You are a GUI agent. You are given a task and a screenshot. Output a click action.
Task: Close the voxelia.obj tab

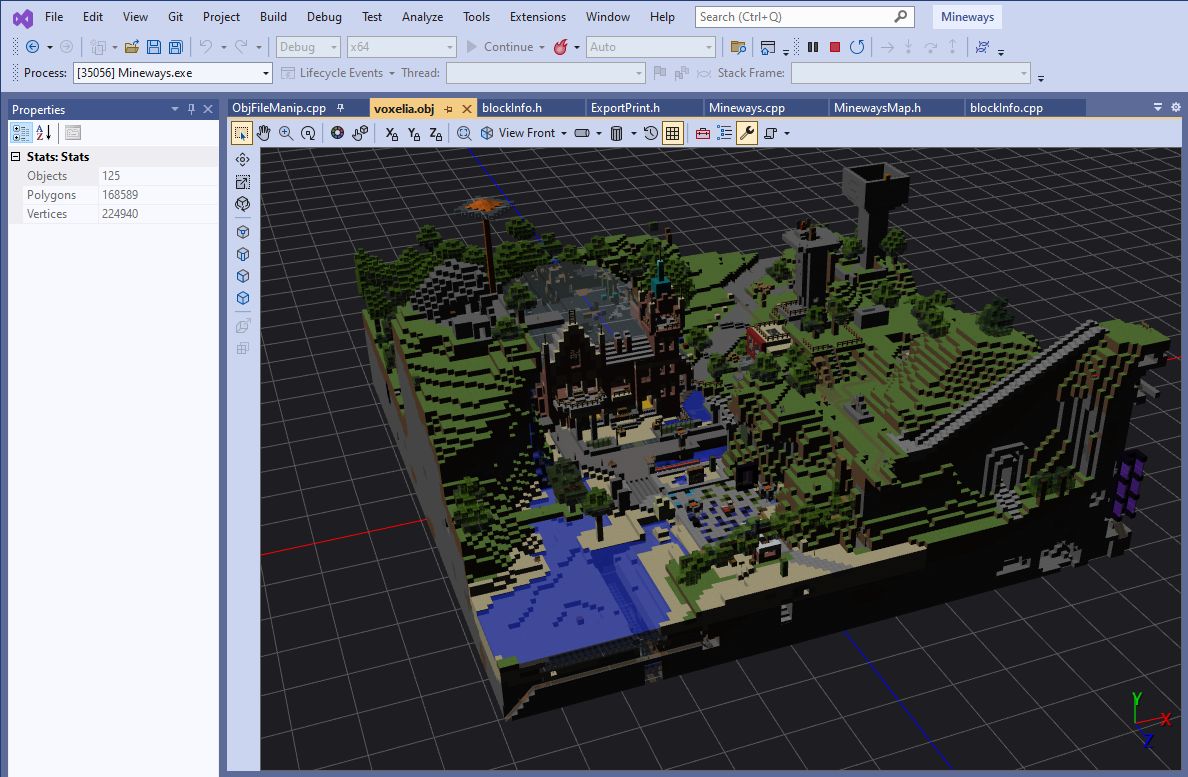point(467,109)
